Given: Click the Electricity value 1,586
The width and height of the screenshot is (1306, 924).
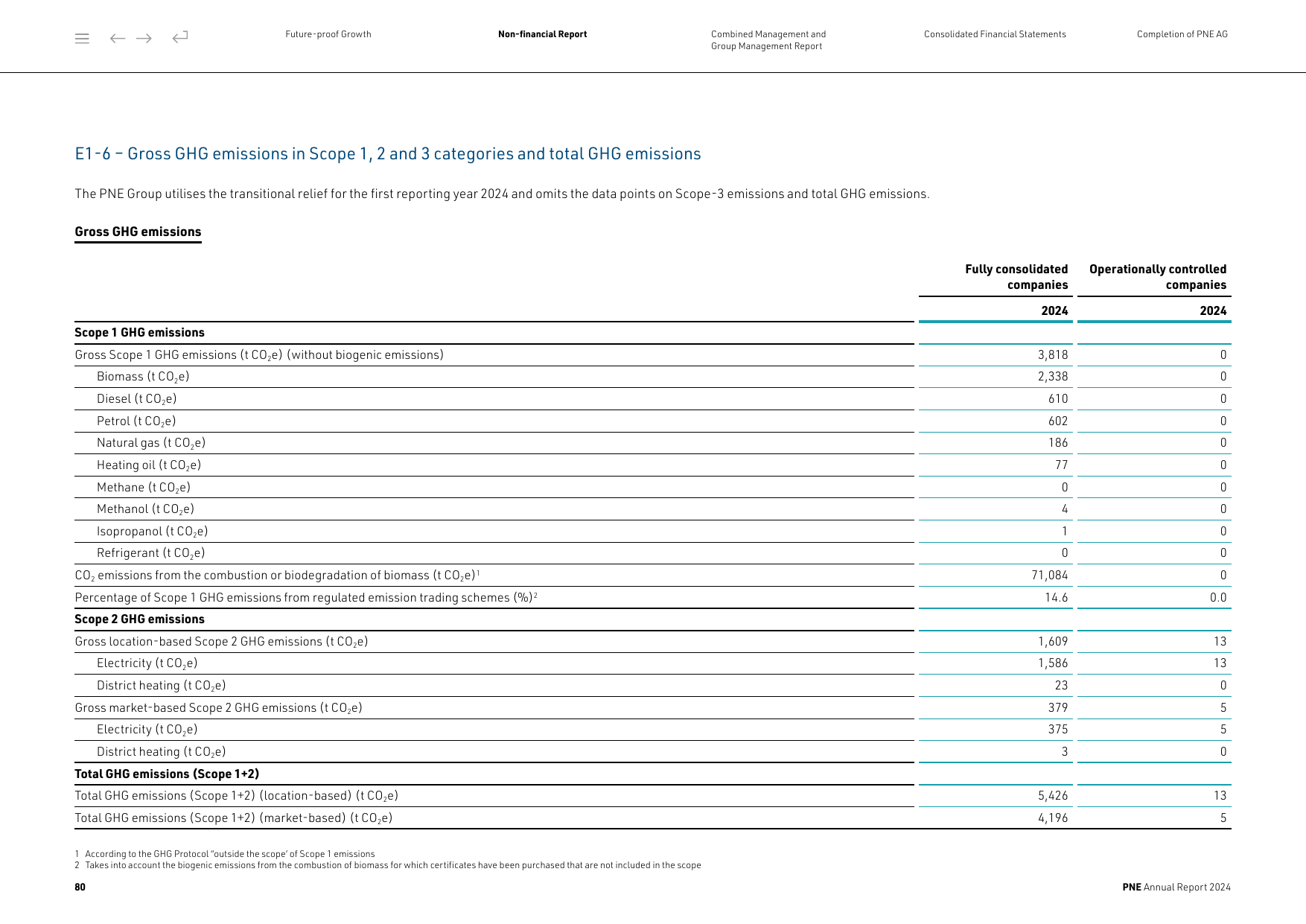Looking at the screenshot, I should [1053, 663].
